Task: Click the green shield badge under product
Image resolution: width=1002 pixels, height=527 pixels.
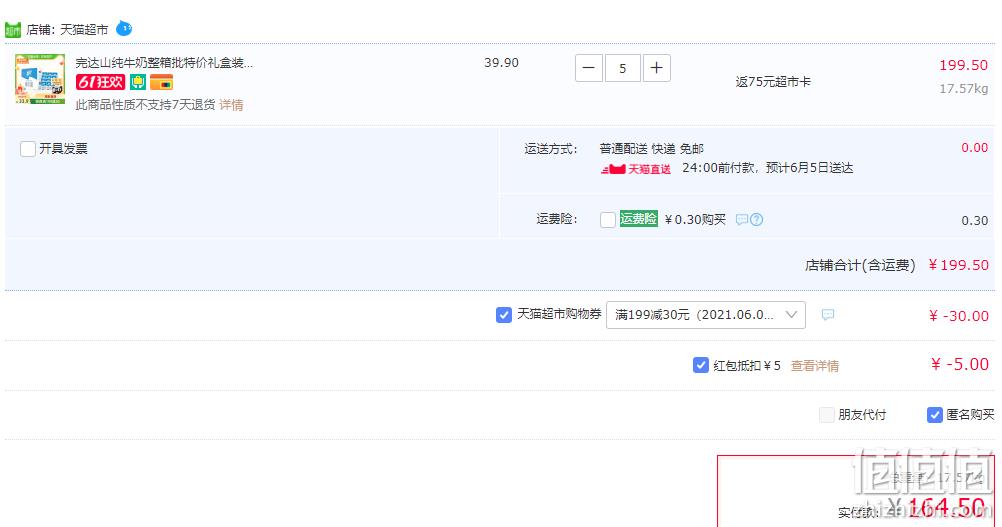Action: click(138, 82)
